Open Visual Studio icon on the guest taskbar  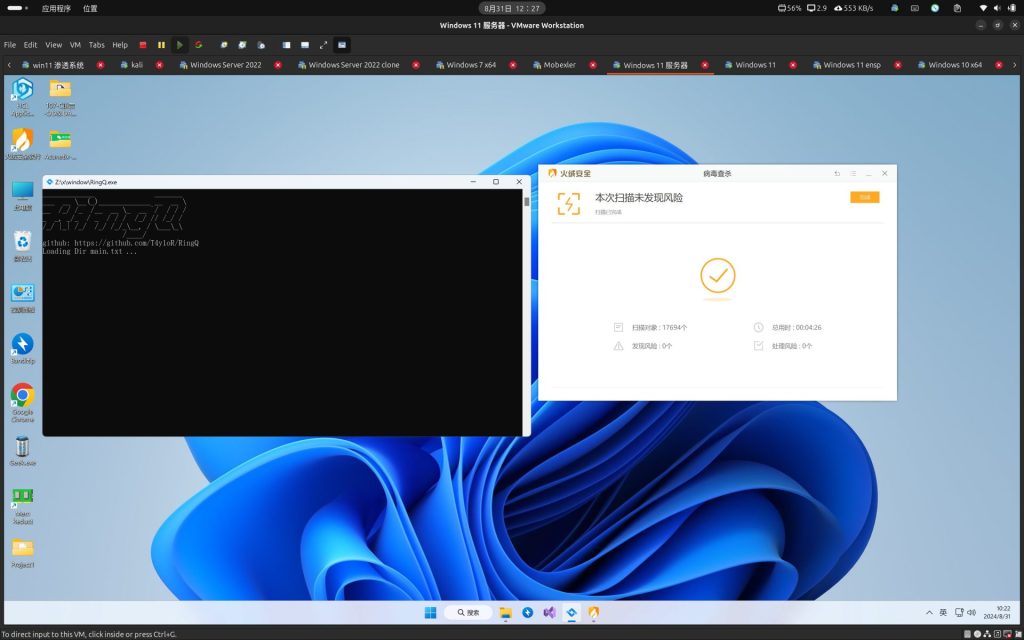coord(549,613)
